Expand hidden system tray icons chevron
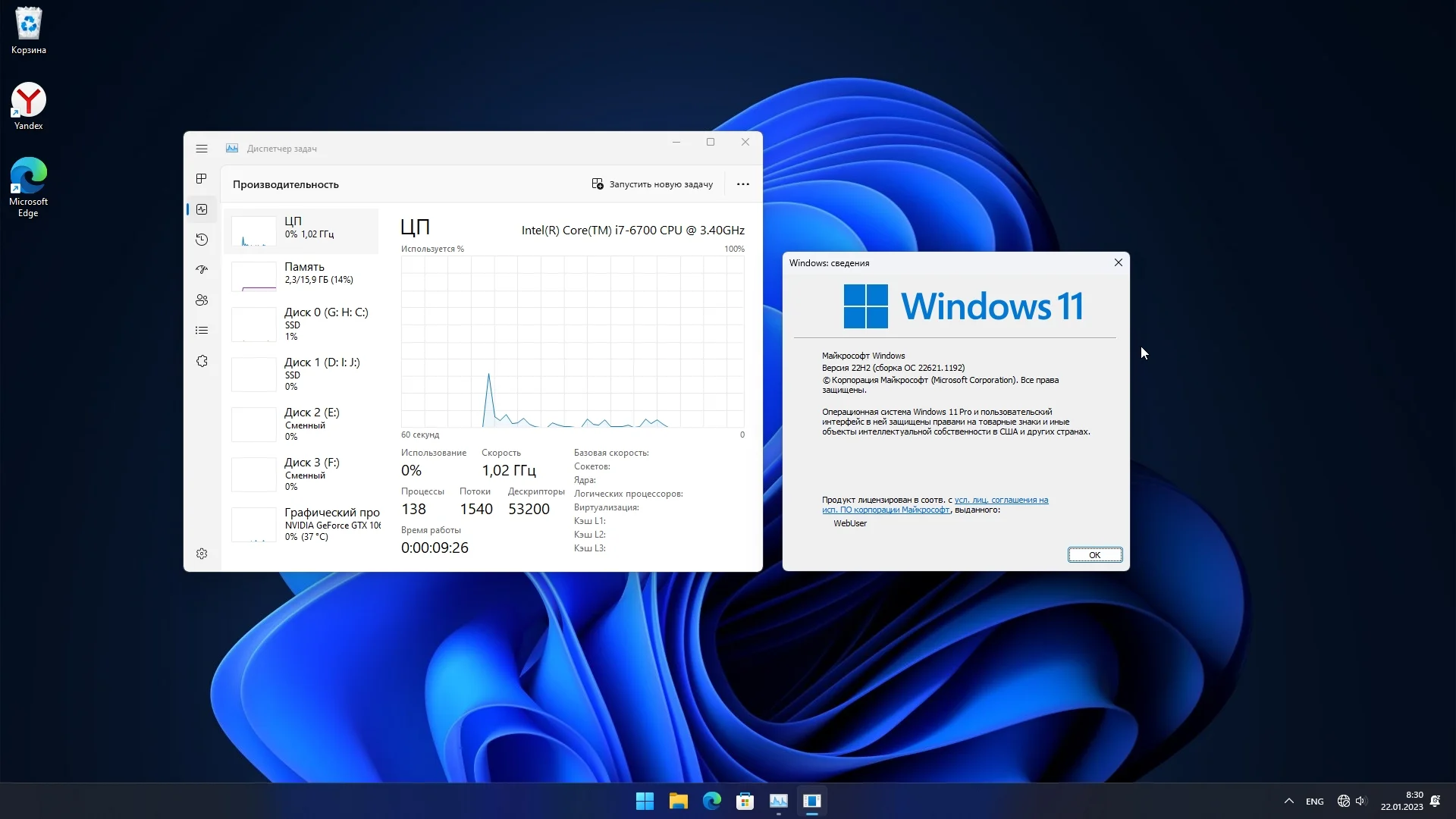Image resolution: width=1456 pixels, height=819 pixels. coord(1288,801)
